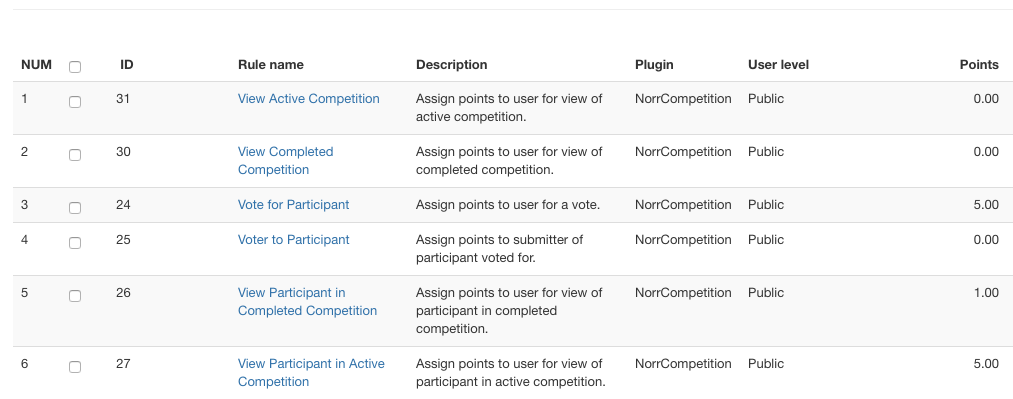Viewport: 1013px width, 399px height.
Task: Check the row with ID 25
Action: 75,242
